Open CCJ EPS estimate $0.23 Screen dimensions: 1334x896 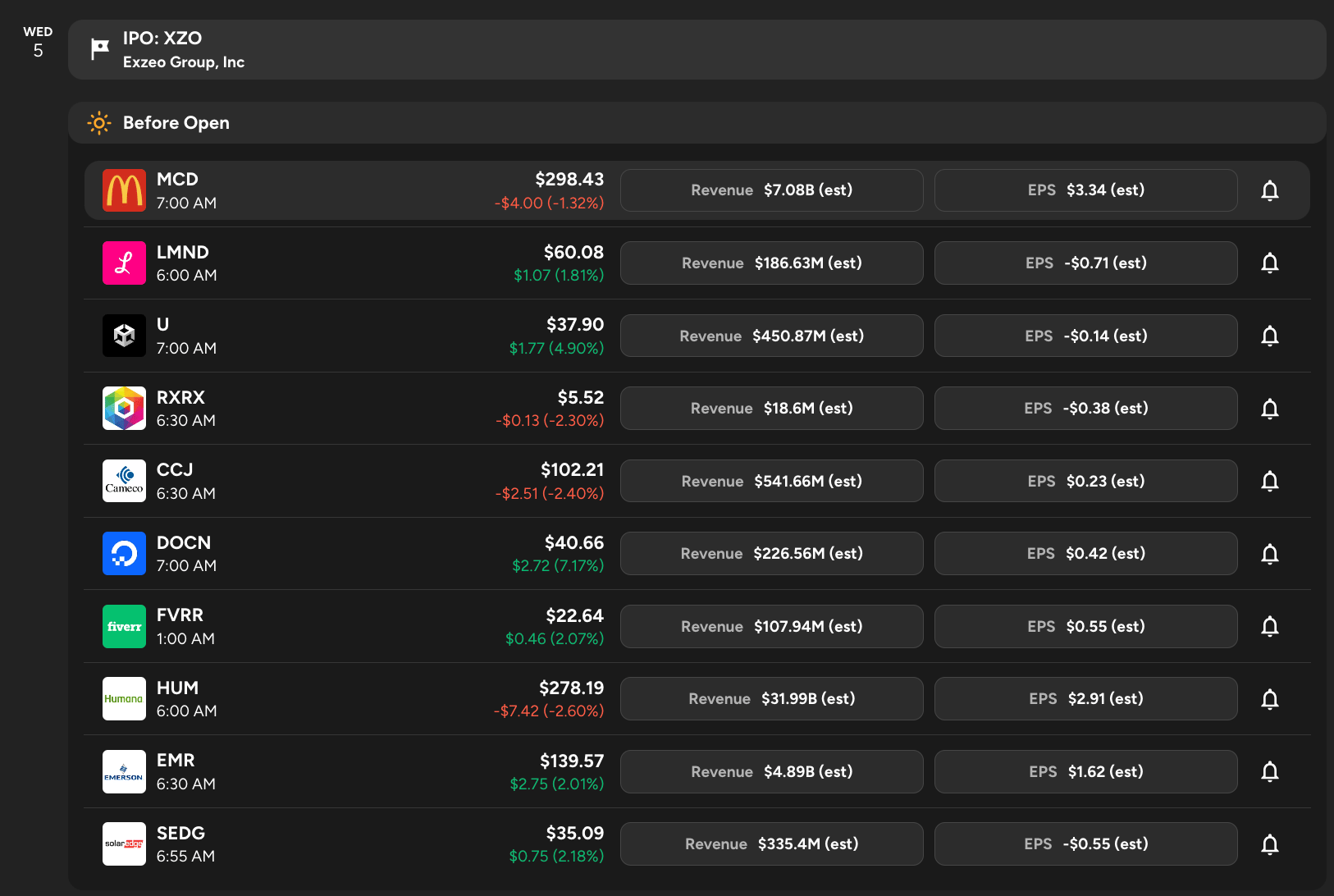[x=1086, y=481]
